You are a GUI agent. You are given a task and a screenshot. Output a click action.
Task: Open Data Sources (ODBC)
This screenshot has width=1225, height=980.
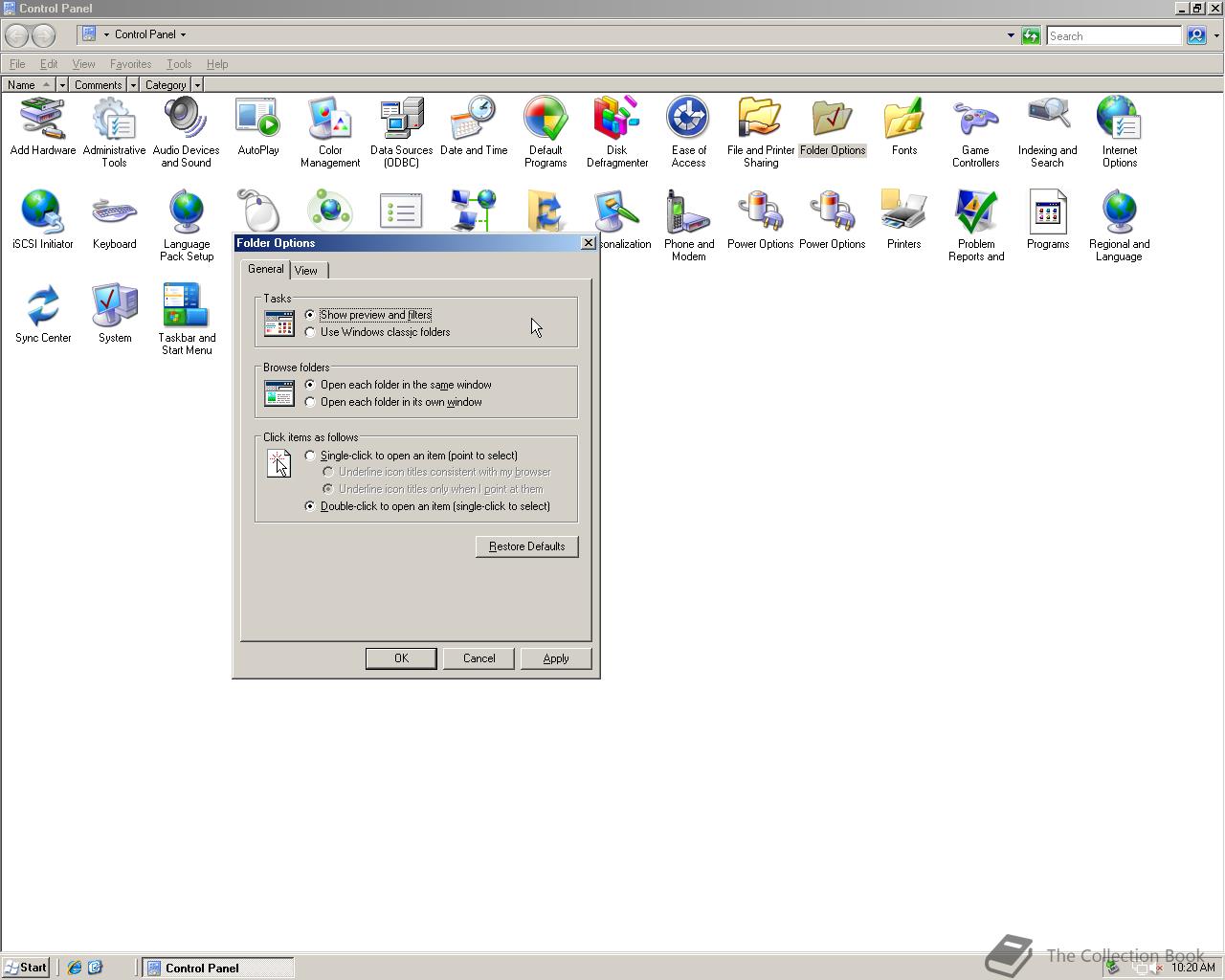click(402, 132)
